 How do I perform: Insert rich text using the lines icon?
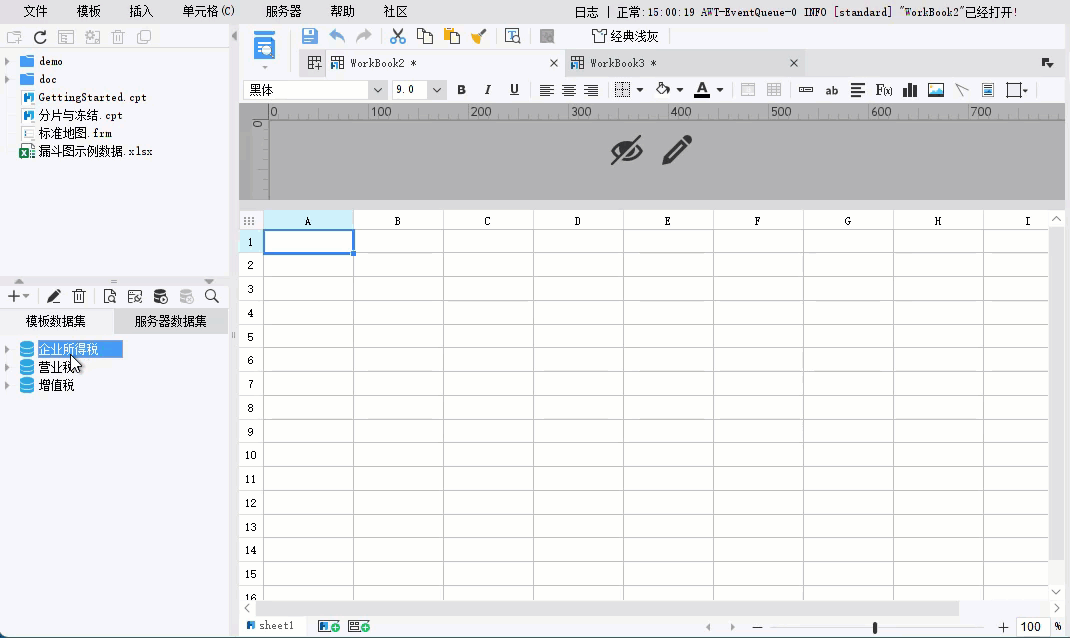tap(858, 90)
